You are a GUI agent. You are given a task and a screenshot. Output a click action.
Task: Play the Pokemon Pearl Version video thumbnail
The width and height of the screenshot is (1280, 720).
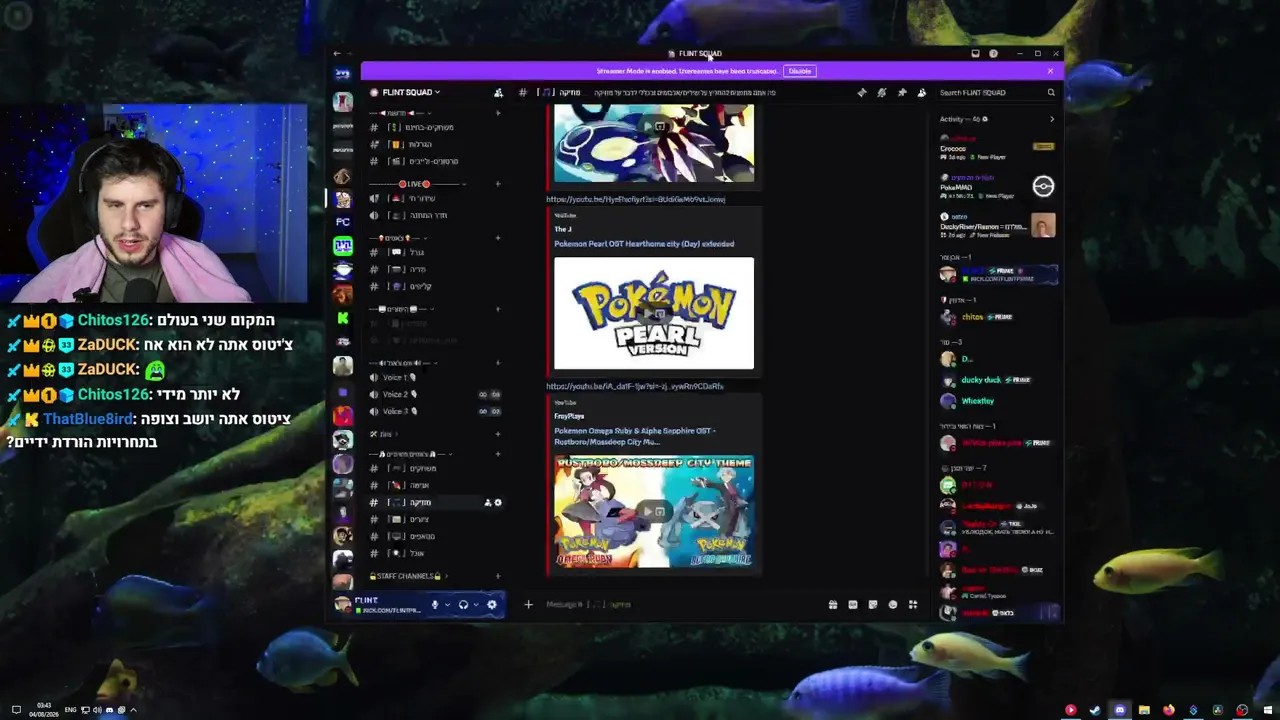click(654, 314)
